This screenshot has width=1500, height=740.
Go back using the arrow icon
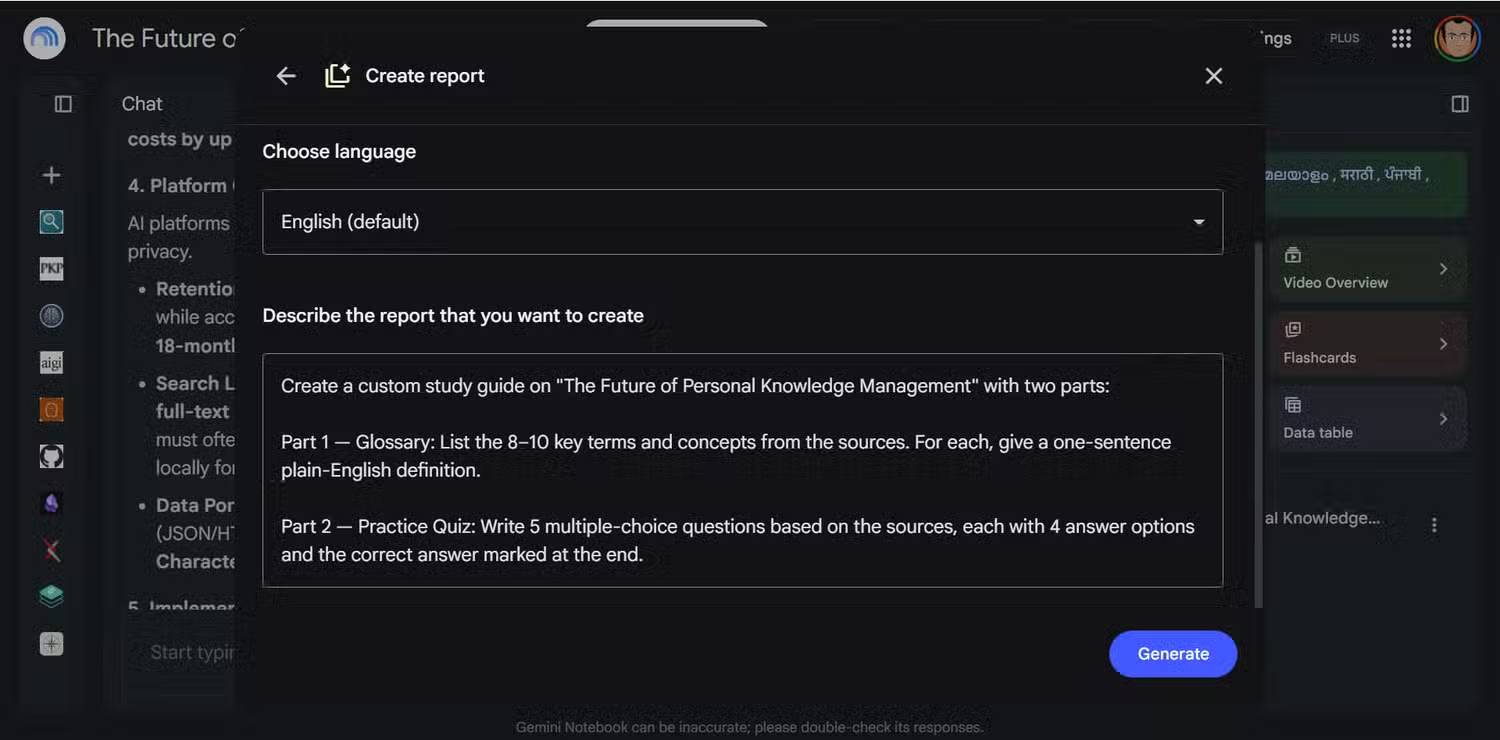pyautogui.click(x=286, y=76)
